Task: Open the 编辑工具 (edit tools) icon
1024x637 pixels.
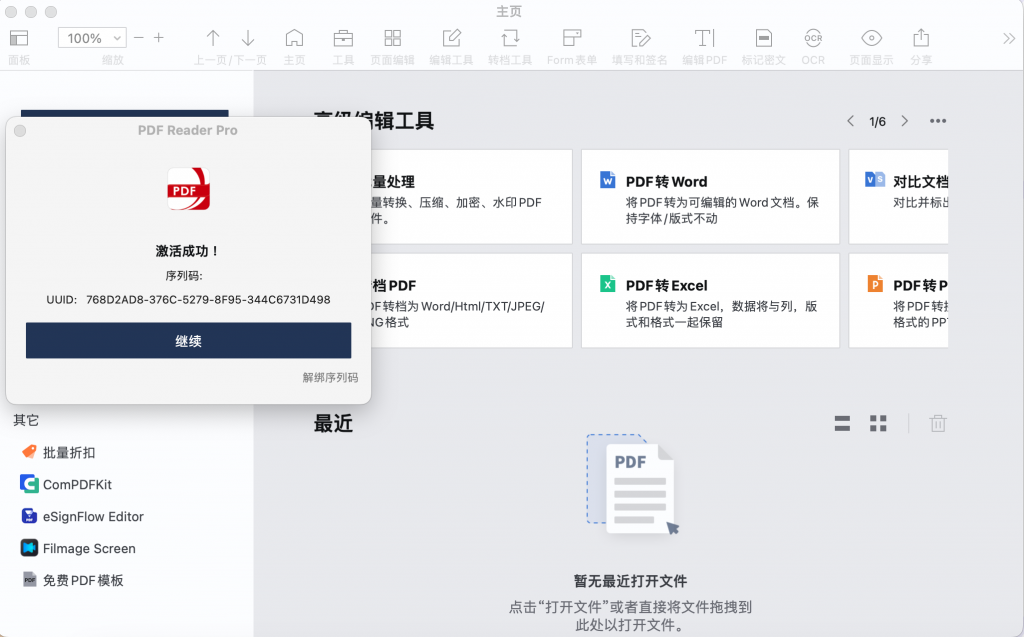Action: (451, 40)
